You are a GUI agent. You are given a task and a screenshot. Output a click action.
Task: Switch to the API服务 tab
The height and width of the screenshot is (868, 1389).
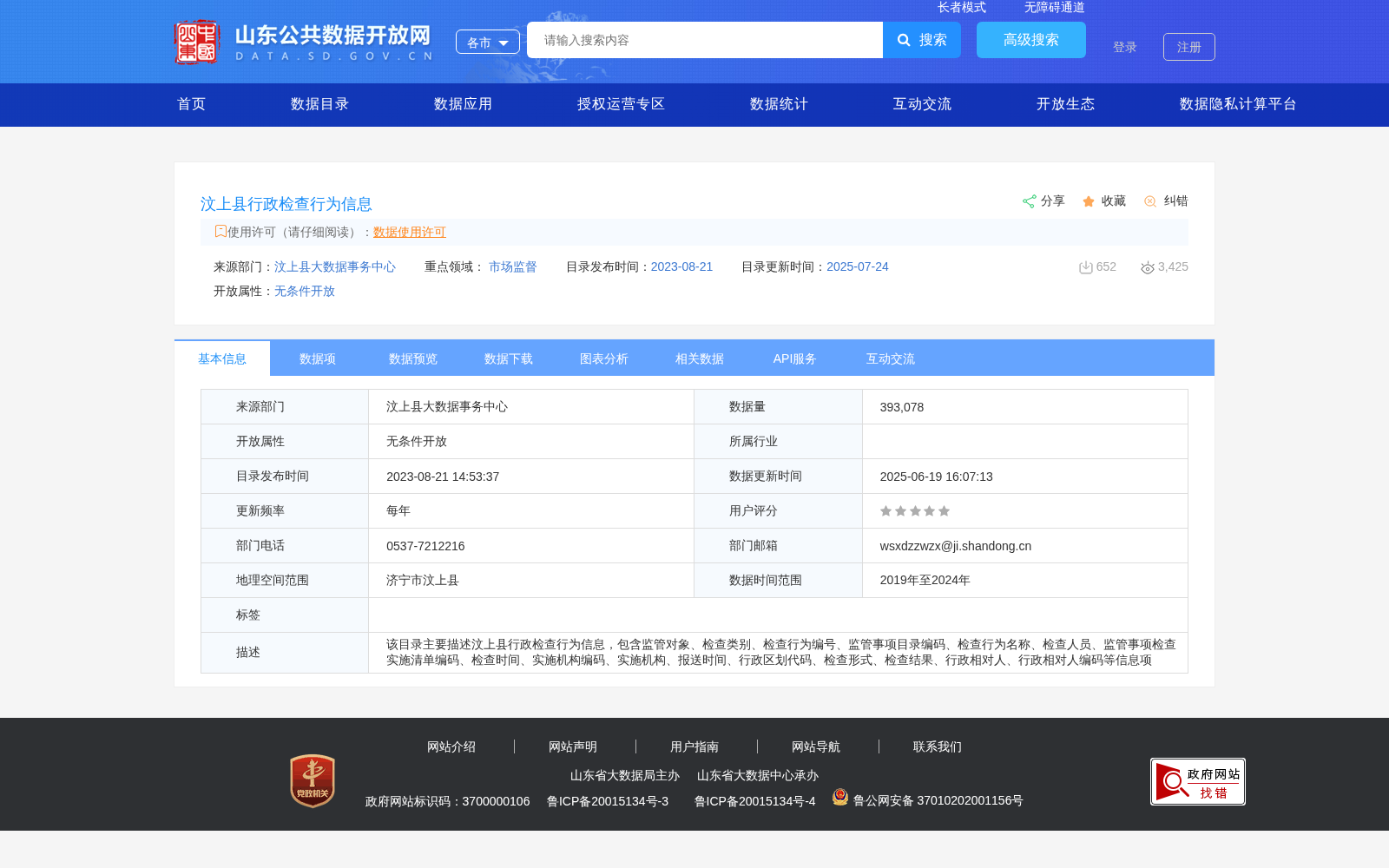(795, 358)
